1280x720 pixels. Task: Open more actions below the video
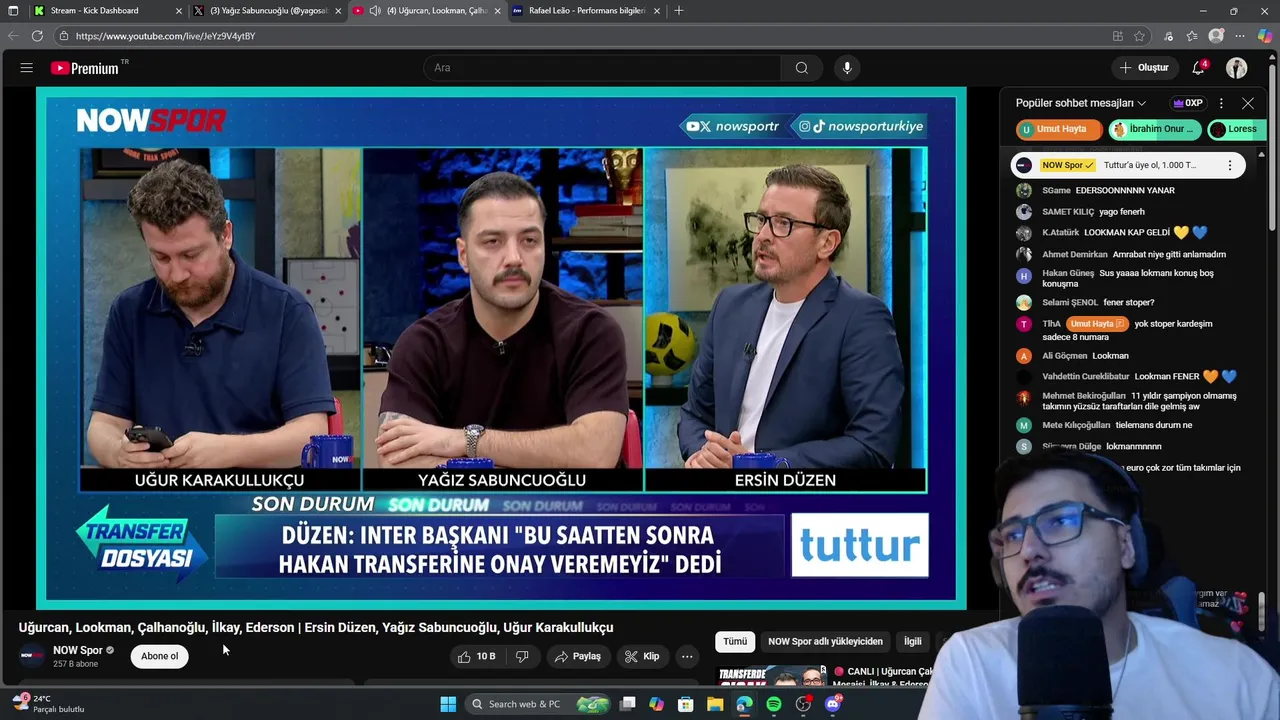(x=687, y=656)
